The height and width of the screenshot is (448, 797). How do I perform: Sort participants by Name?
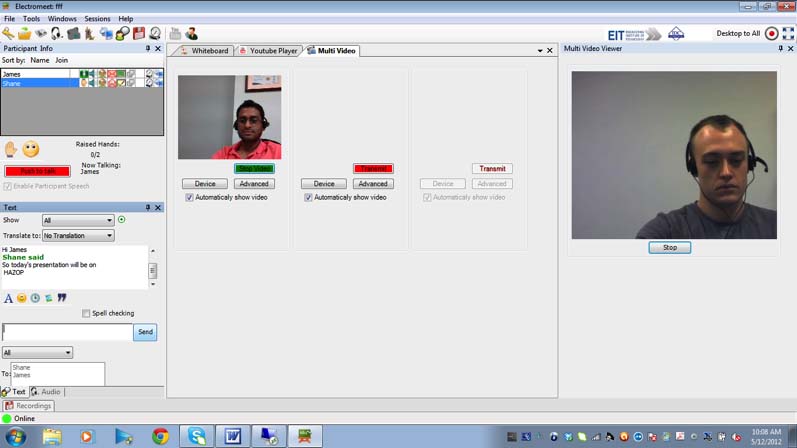[40, 60]
